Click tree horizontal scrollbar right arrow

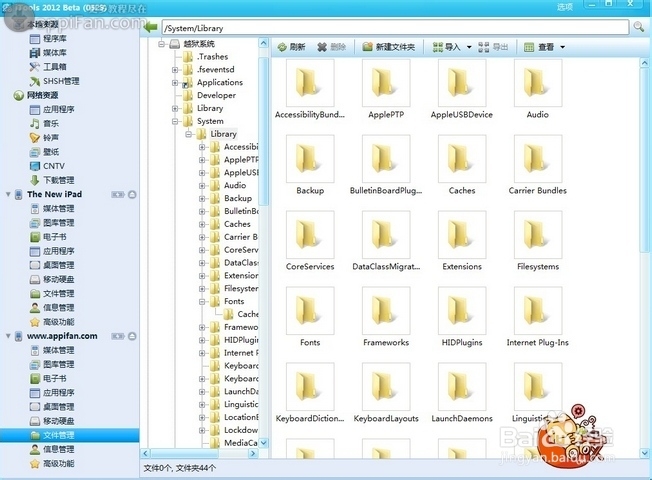253,453
